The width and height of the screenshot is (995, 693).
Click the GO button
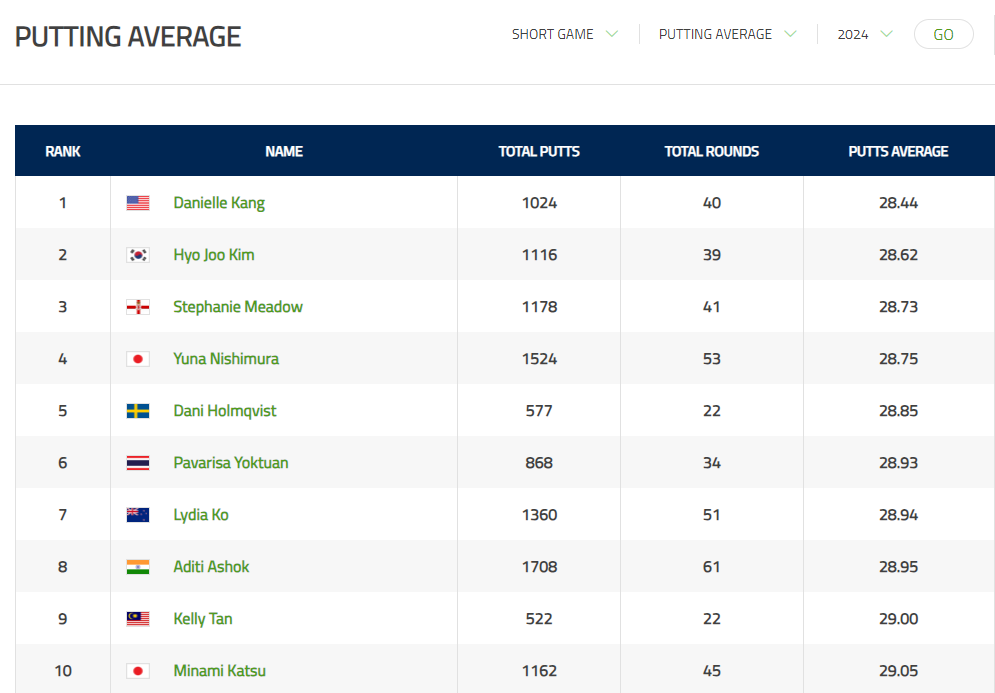944,34
